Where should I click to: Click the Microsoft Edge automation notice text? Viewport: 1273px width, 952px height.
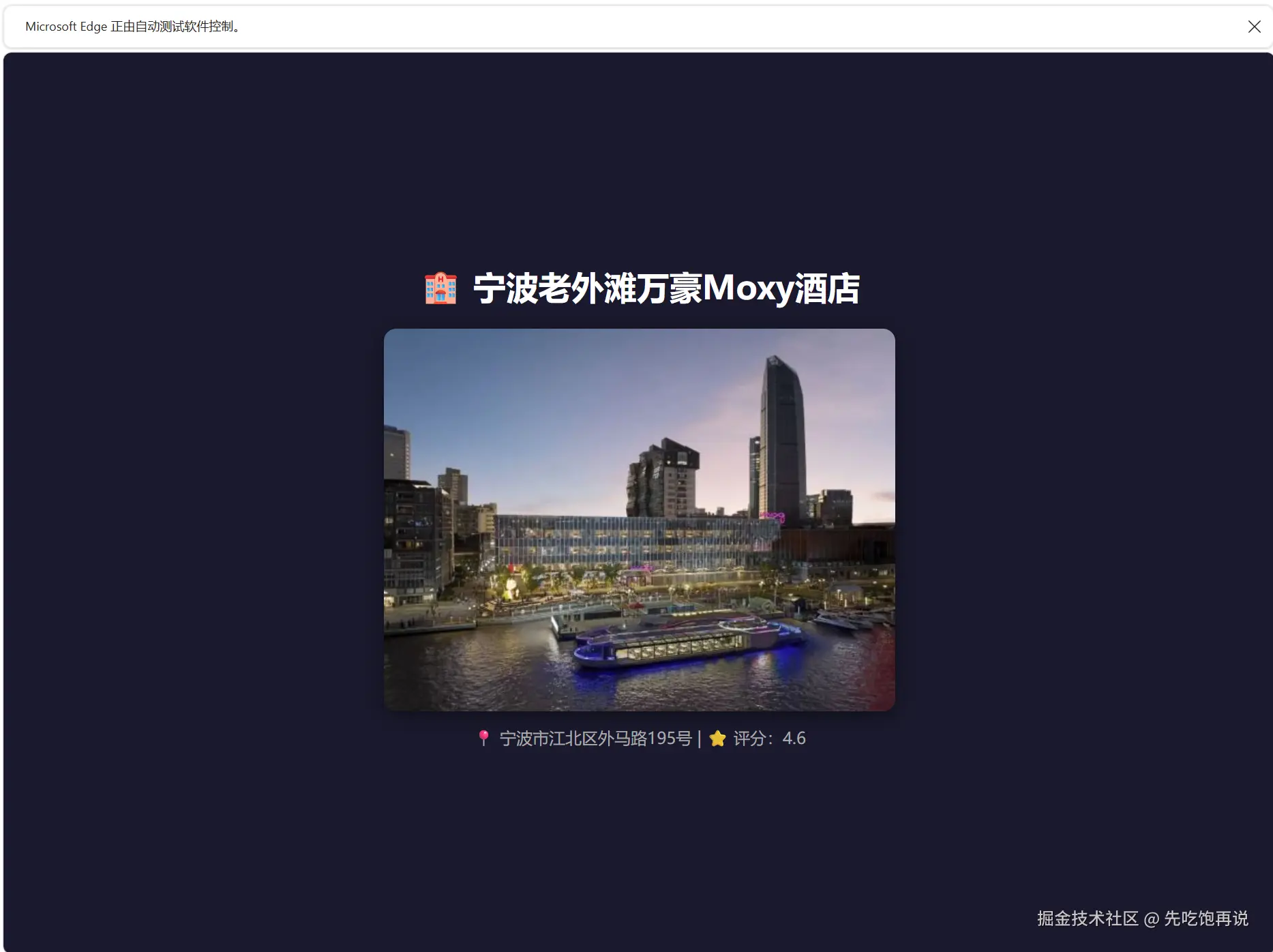133,27
